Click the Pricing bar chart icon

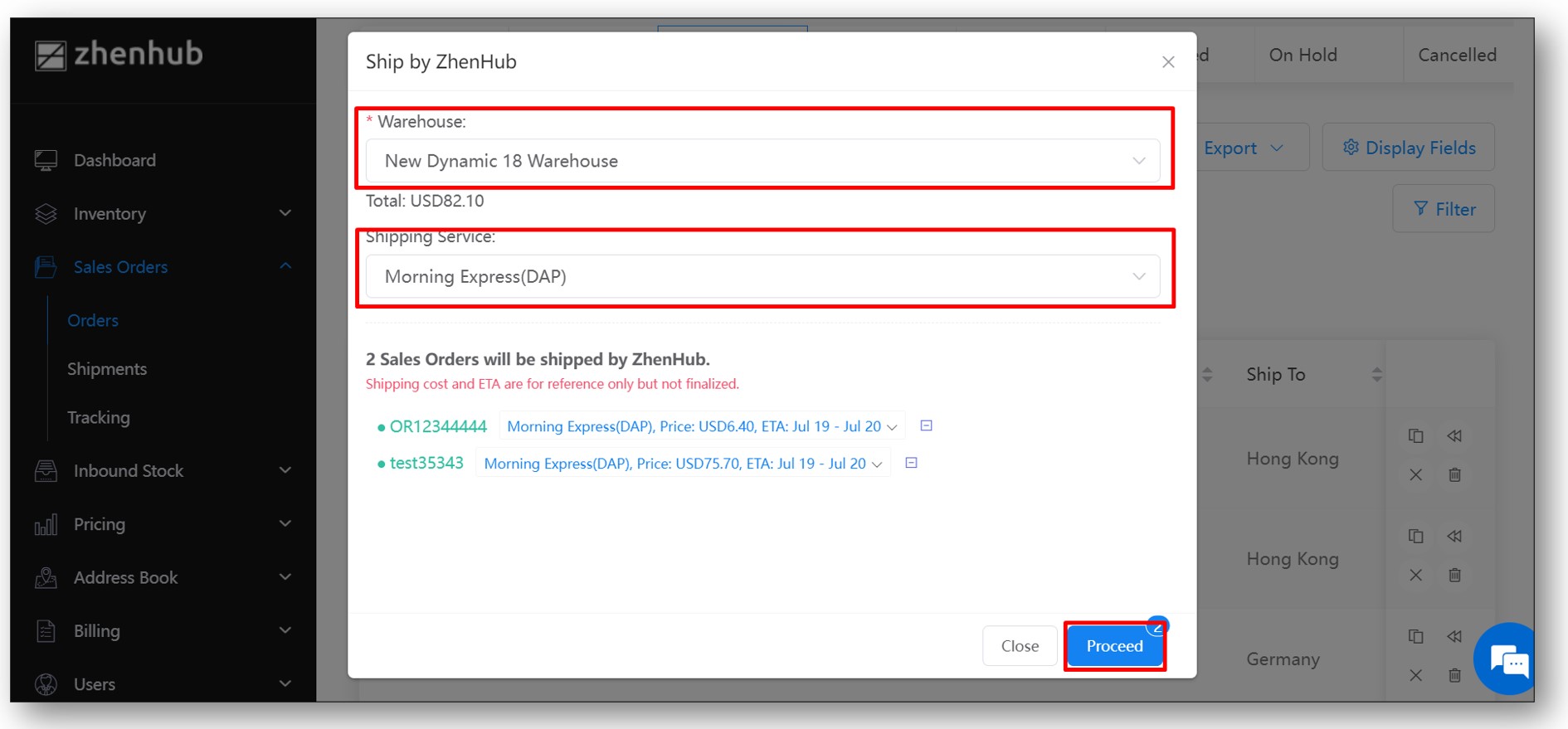[46, 524]
